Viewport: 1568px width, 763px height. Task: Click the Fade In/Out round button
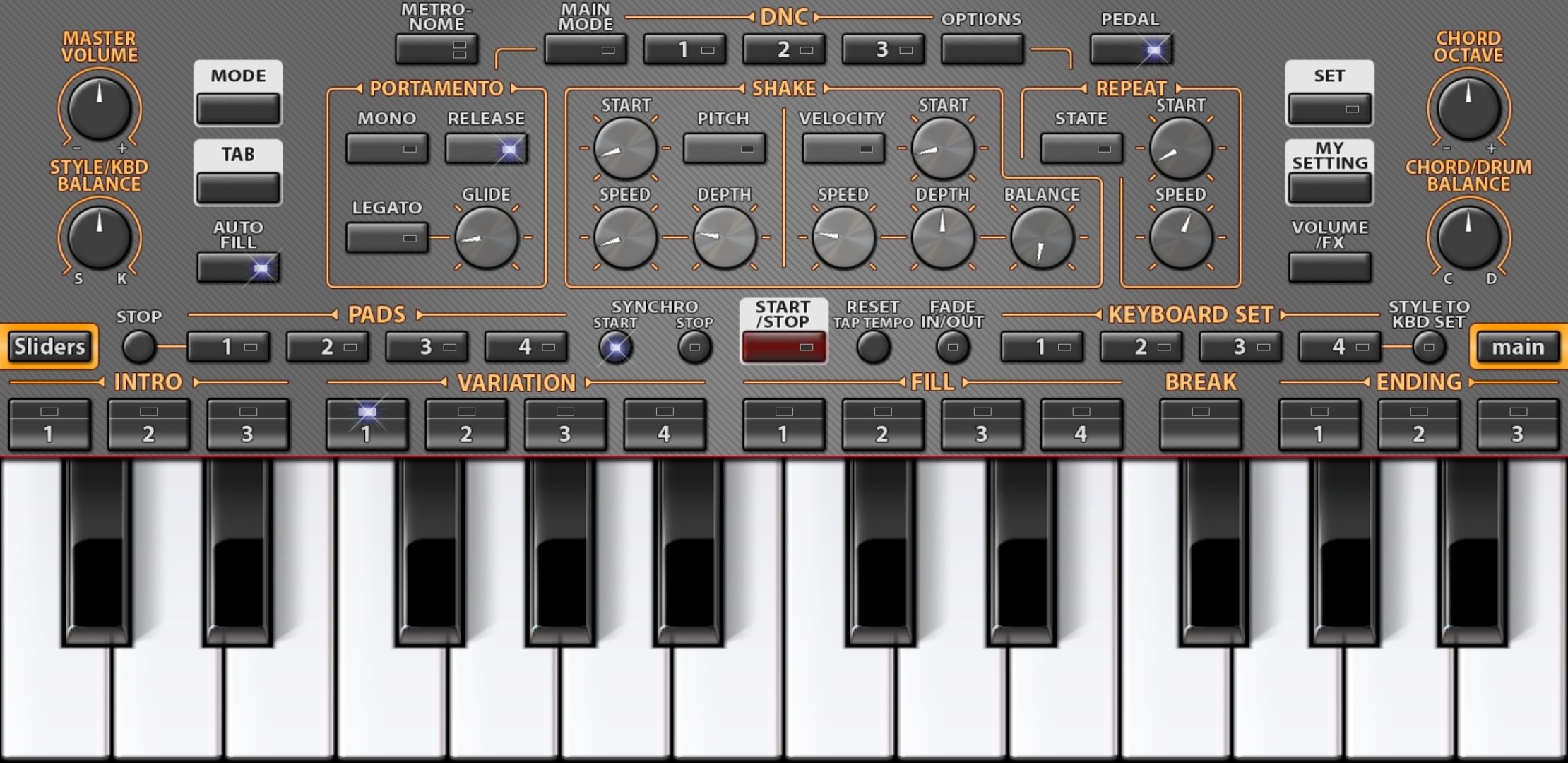click(x=952, y=347)
